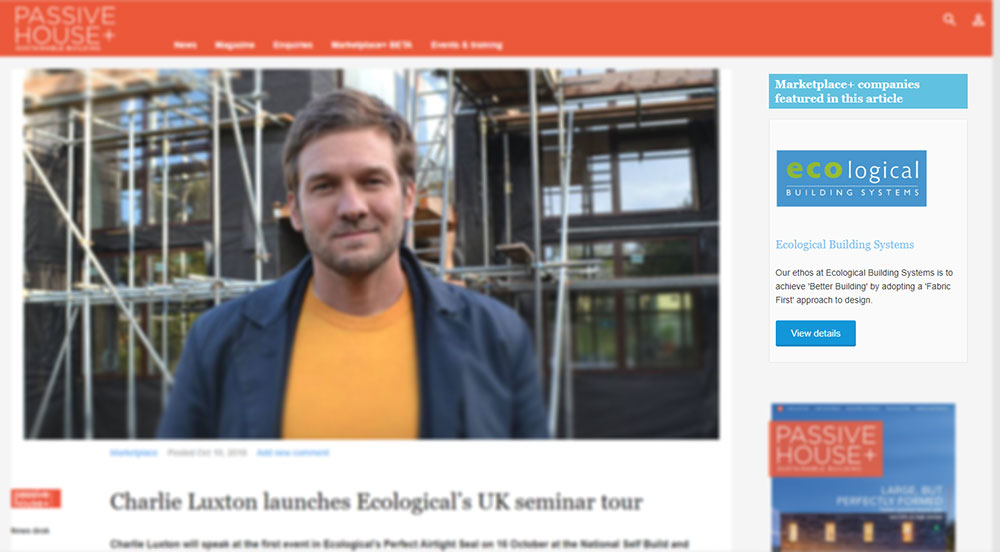1000x552 pixels.
Task: Open the Events & training menu item
Action: click(x=467, y=45)
